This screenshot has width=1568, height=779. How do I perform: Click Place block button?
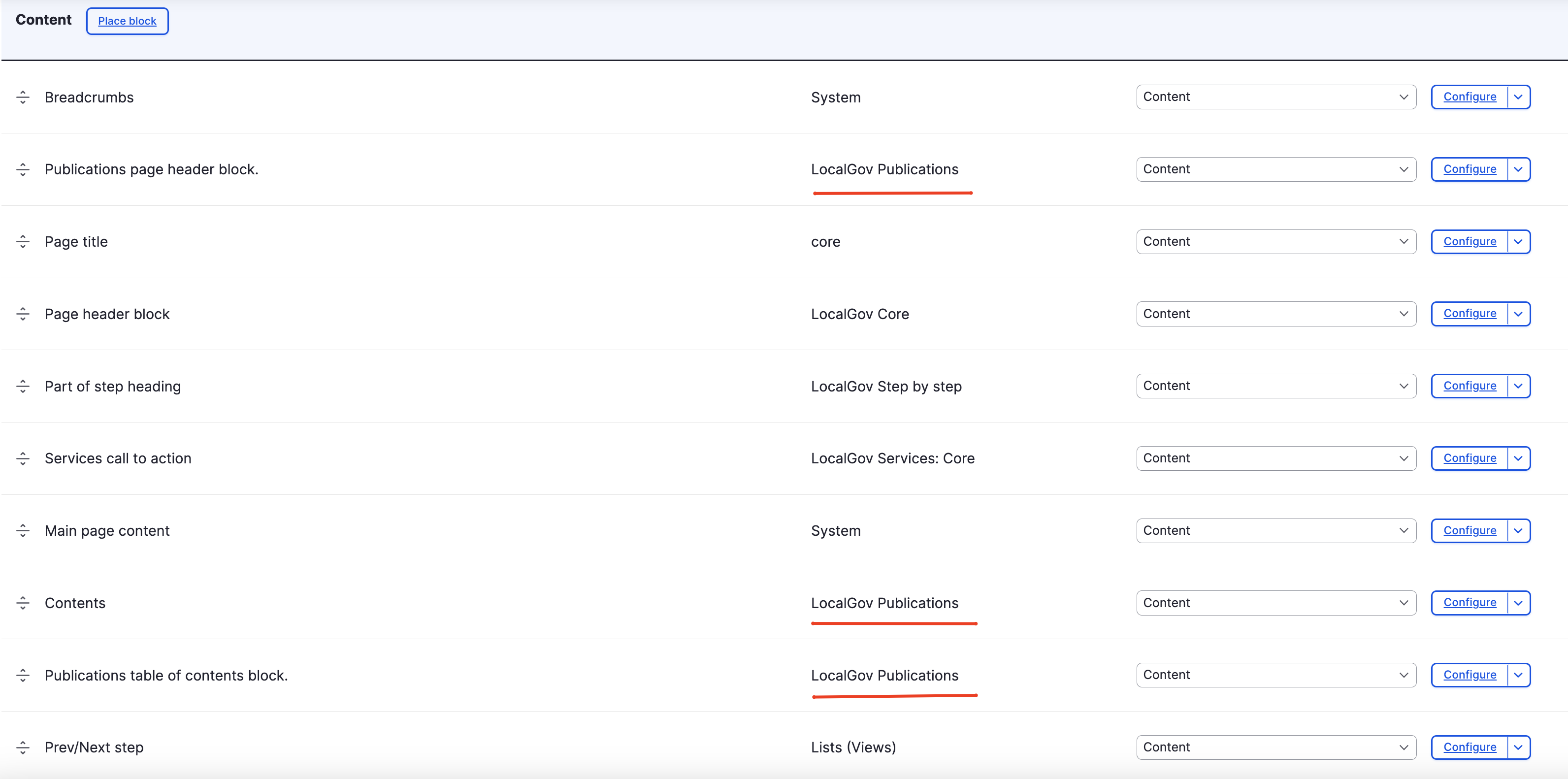click(x=127, y=21)
